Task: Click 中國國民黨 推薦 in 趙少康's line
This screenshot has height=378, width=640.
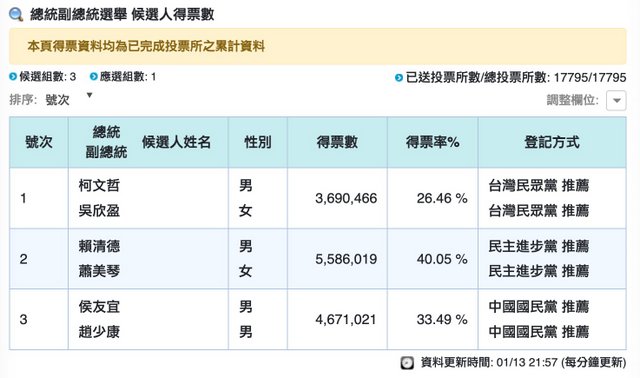Action: click(539, 332)
